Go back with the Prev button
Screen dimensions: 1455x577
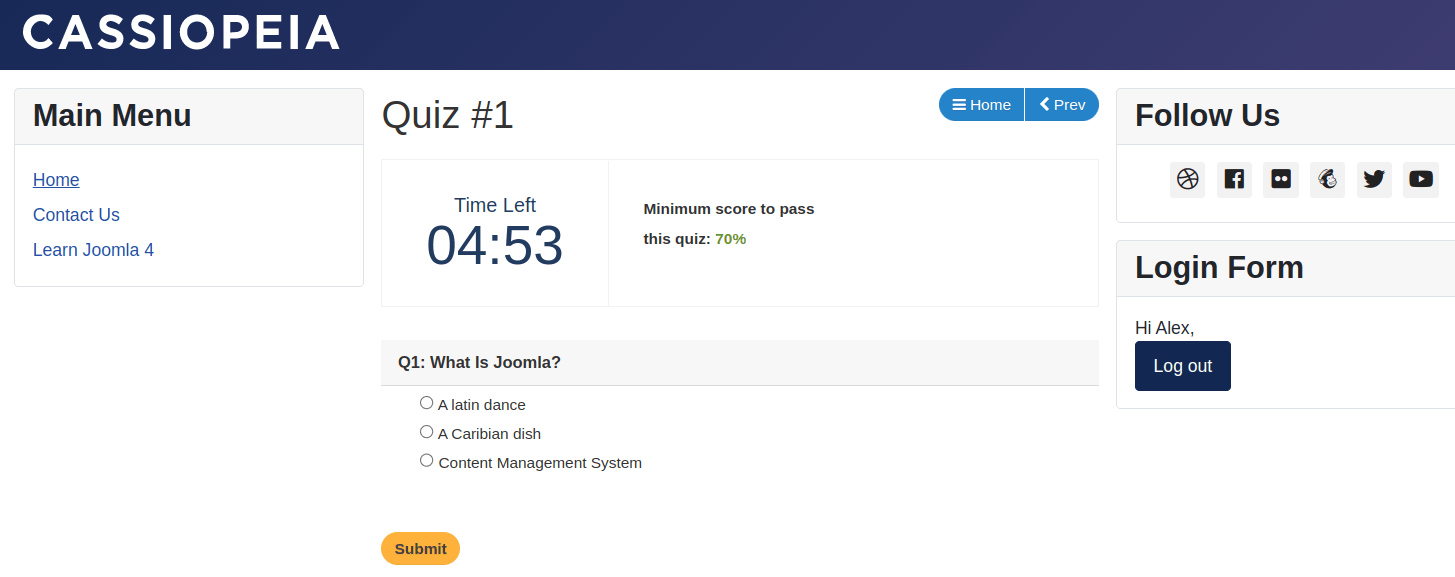tap(1062, 105)
